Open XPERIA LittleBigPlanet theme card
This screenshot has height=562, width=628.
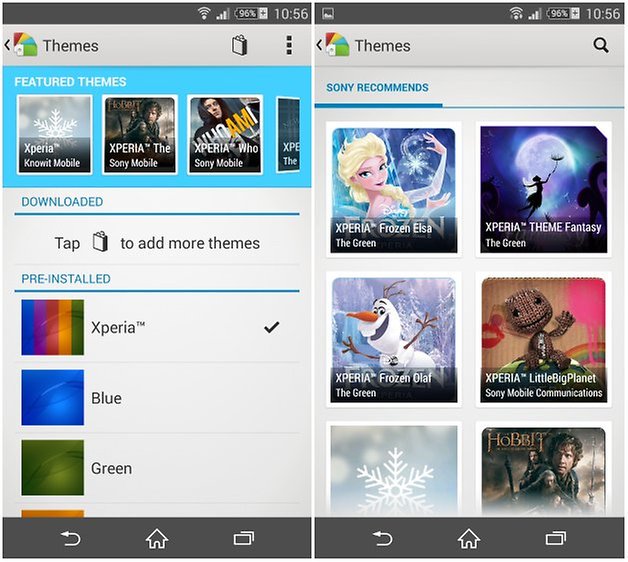tap(543, 340)
